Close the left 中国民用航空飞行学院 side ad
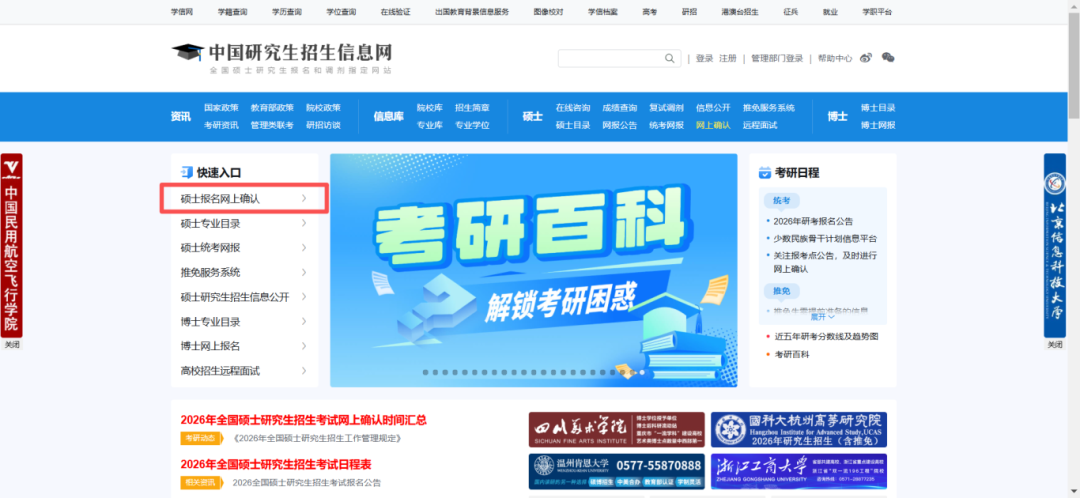Image resolution: width=1080 pixels, height=498 pixels. click(x=12, y=345)
